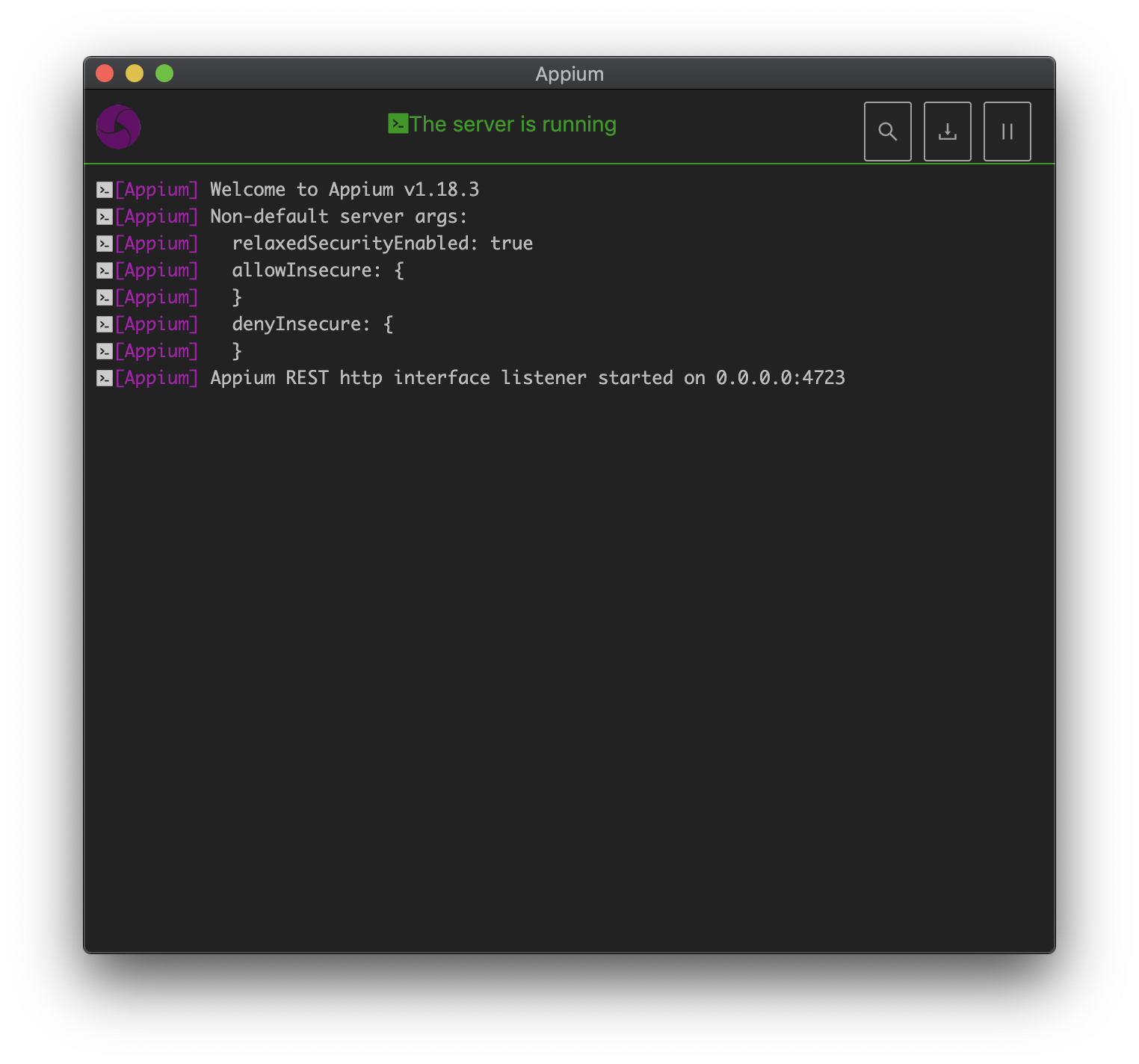Click 'Welcome to Appium v1.18.3' log text
This screenshot has height=1064, width=1139.
pos(345,190)
